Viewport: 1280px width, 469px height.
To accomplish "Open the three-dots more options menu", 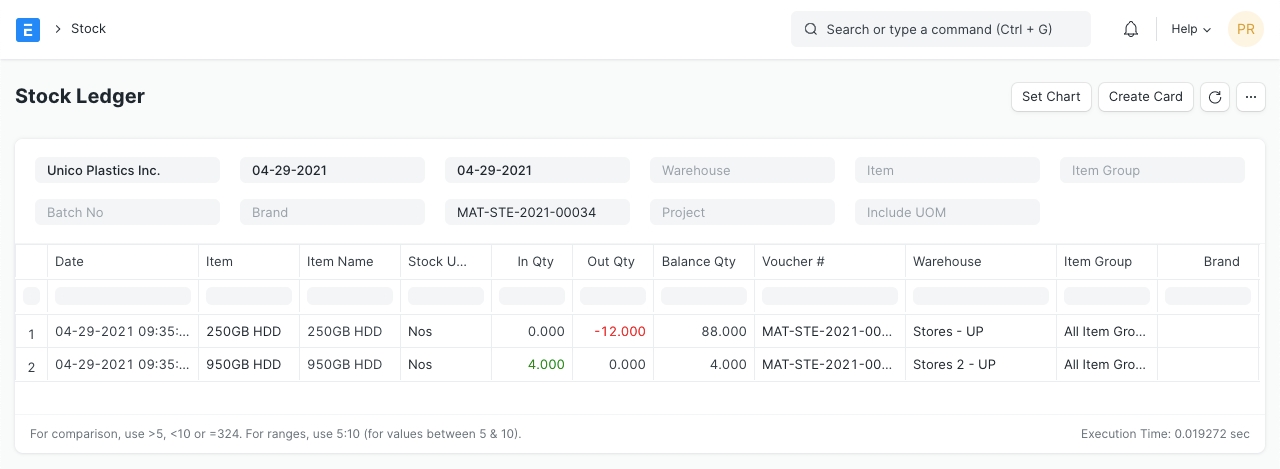I will (x=1251, y=97).
